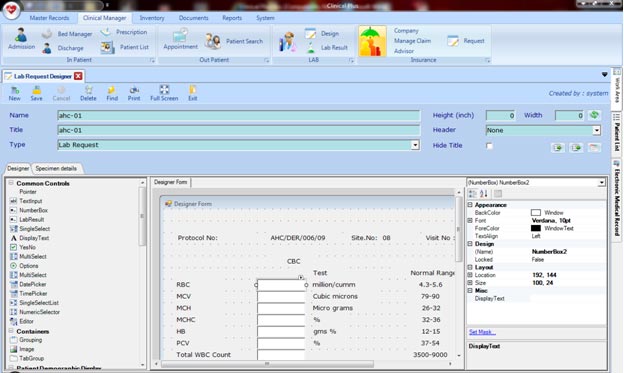This screenshot has width=624, height=373.
Task: Click the large LAB doctor icon
Action: pyautogui.click(x=287, y=41)
